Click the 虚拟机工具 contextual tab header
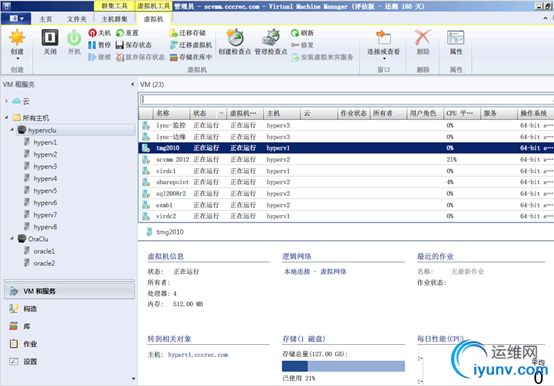Screen dimensions: 554x386 tap(153, 6)
